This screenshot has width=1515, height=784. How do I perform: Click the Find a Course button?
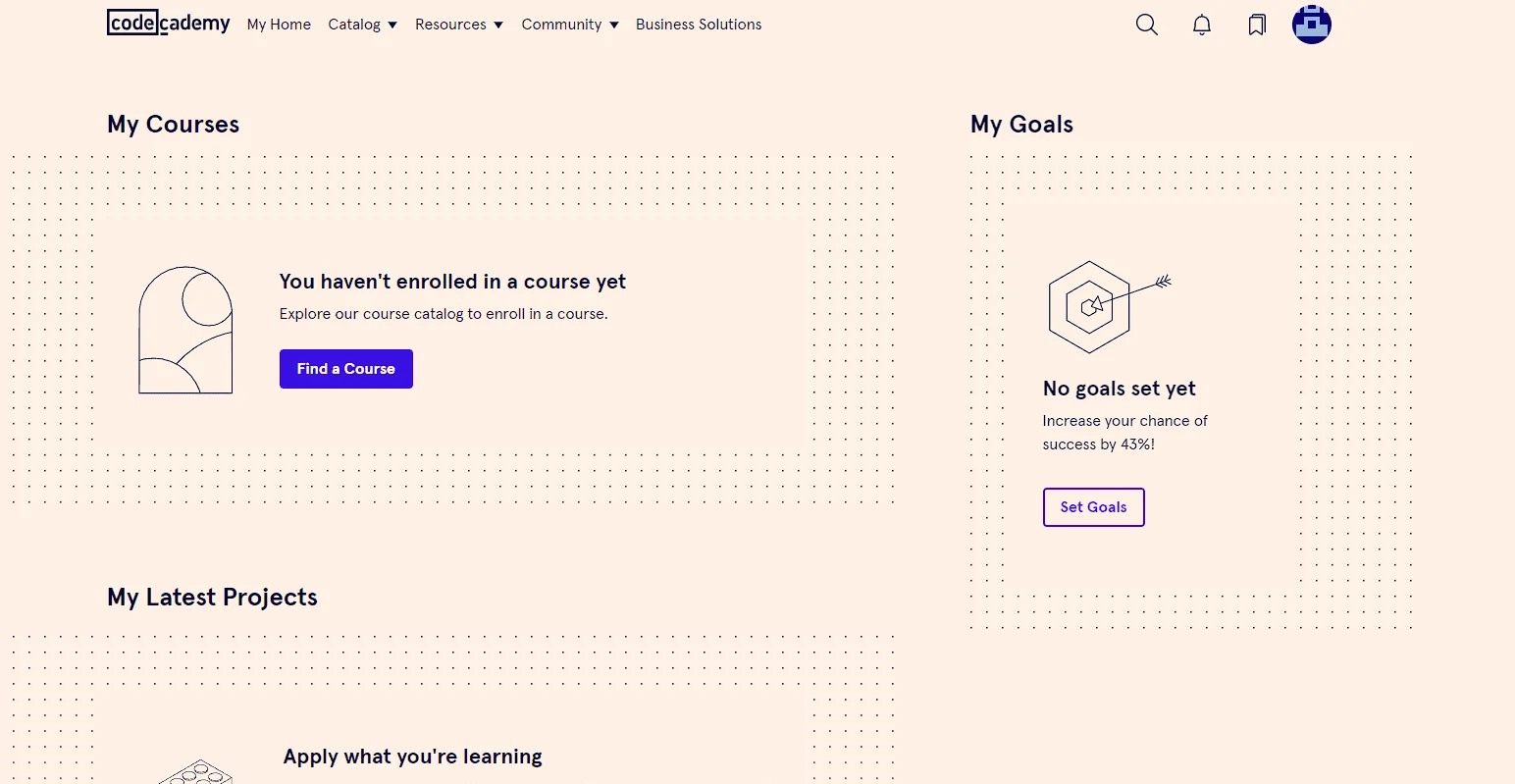[x=346, y=369]
